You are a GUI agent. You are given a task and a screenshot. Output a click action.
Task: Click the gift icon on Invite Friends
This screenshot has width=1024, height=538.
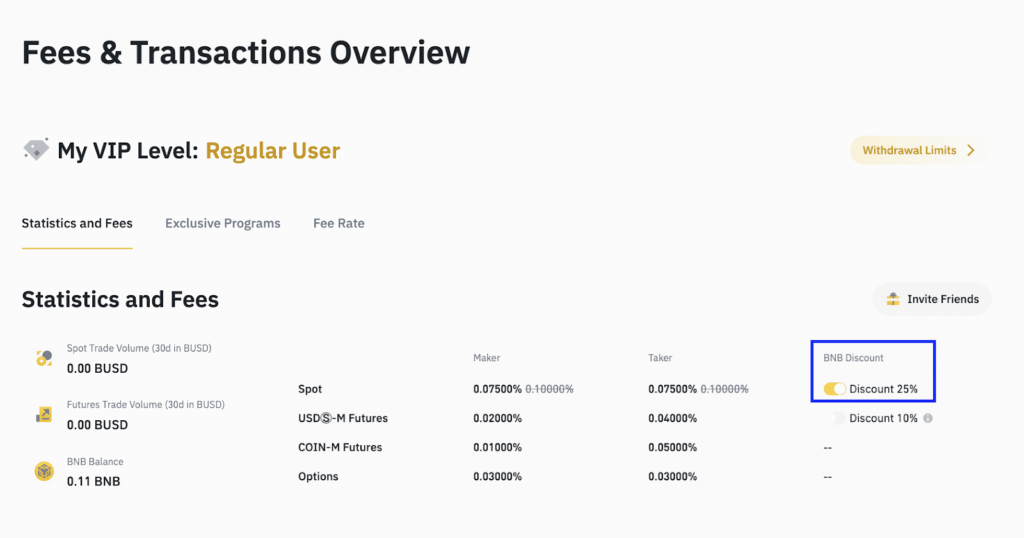(893, 299)
